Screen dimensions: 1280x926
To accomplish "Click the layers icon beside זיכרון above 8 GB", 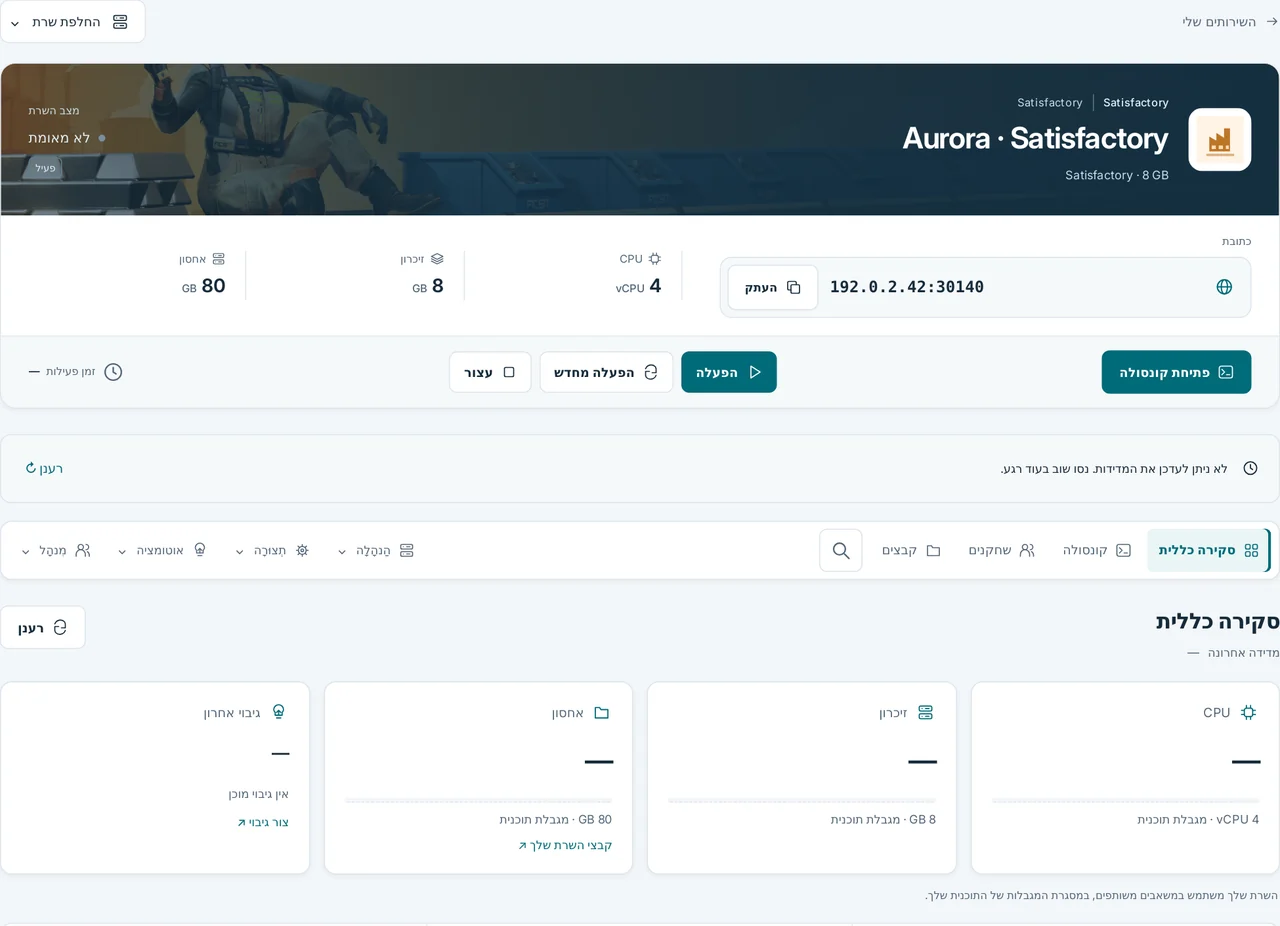I will 437,259.
